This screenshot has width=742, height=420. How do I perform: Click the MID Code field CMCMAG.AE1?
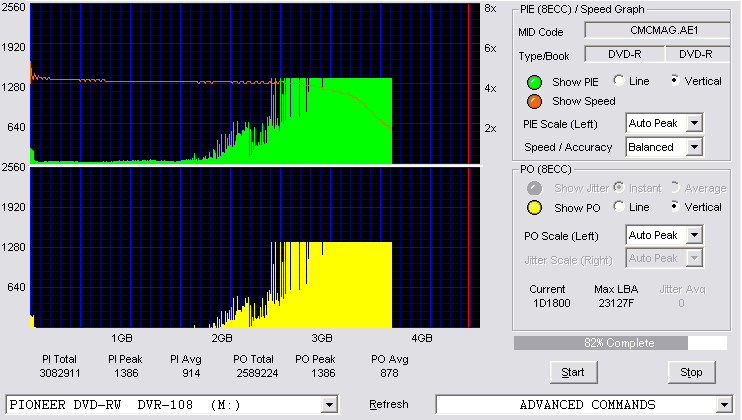(657, 30)
